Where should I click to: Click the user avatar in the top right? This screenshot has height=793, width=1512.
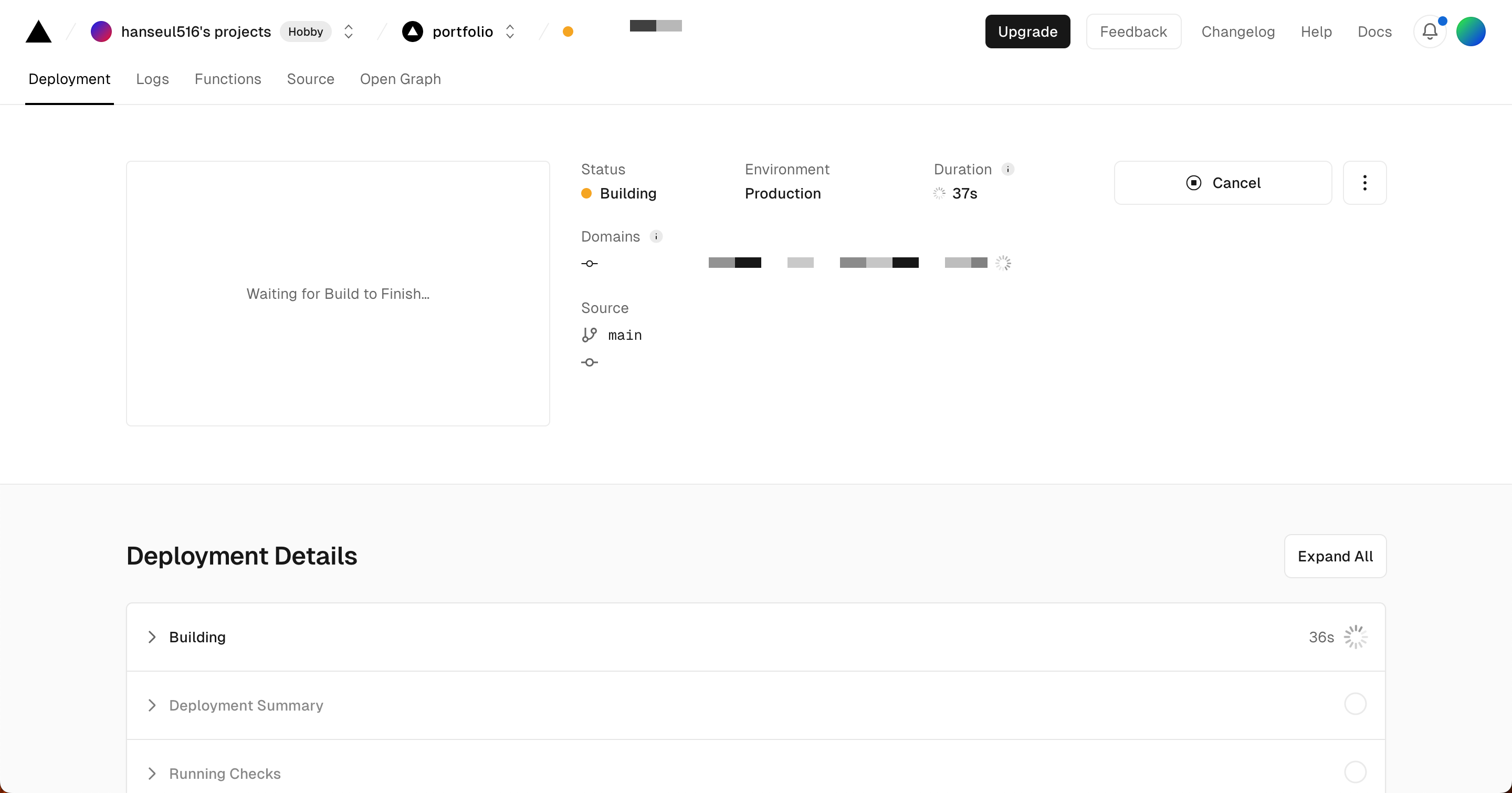(x=1471, y=32)
